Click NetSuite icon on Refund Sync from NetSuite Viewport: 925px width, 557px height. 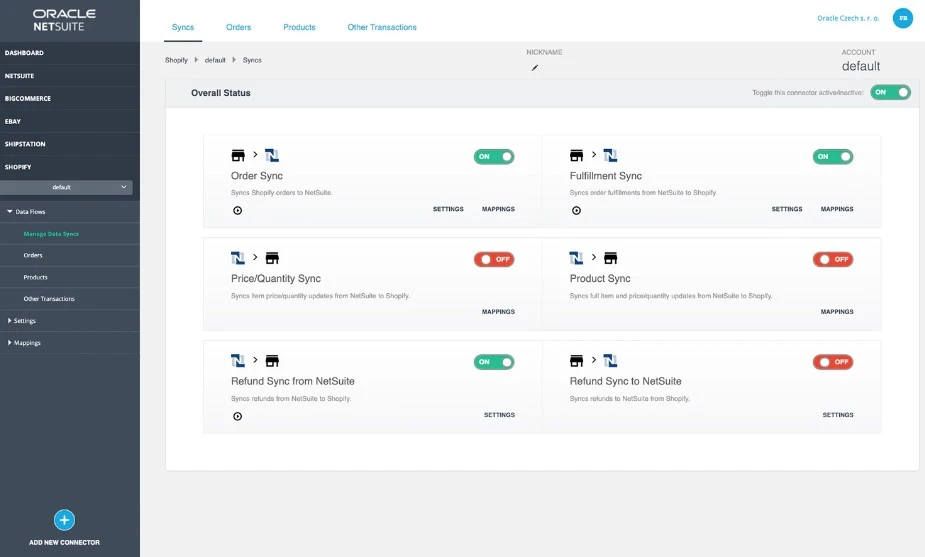[x=238, y=361]
